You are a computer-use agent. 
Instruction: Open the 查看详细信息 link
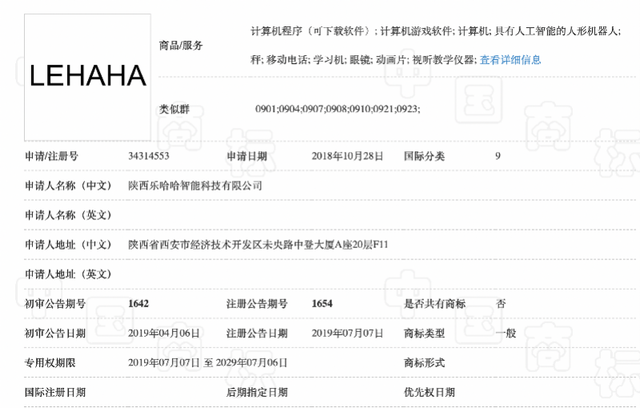(510, 60)
